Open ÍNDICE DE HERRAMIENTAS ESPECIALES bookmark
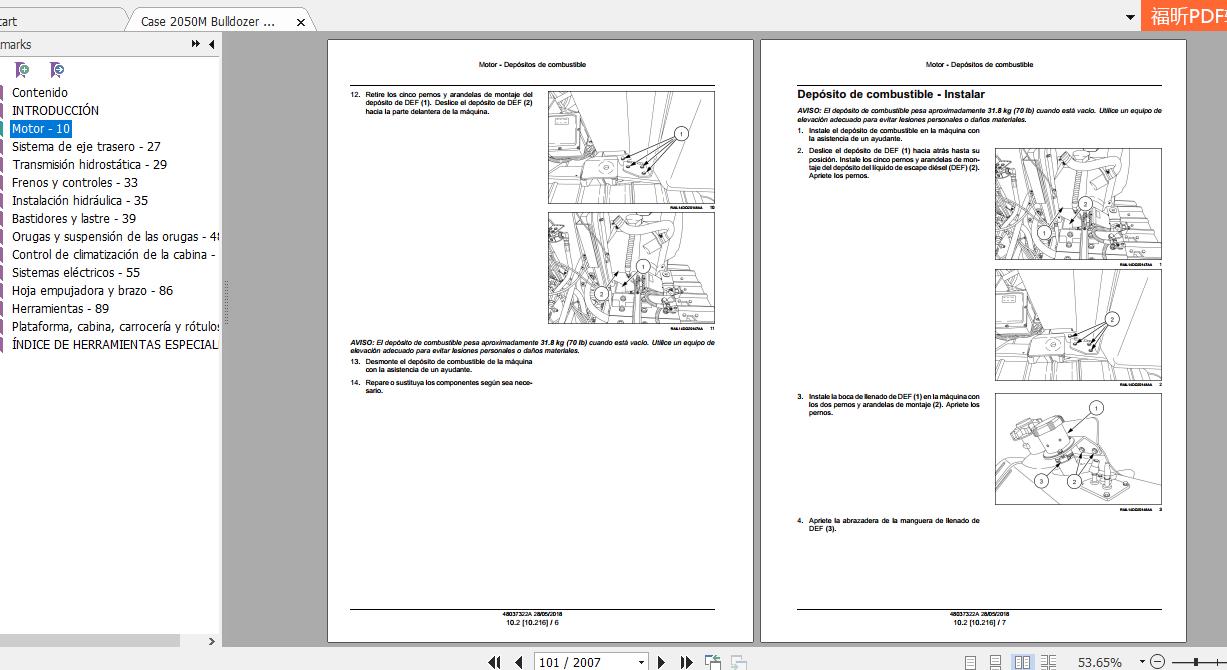 (114, 345)
